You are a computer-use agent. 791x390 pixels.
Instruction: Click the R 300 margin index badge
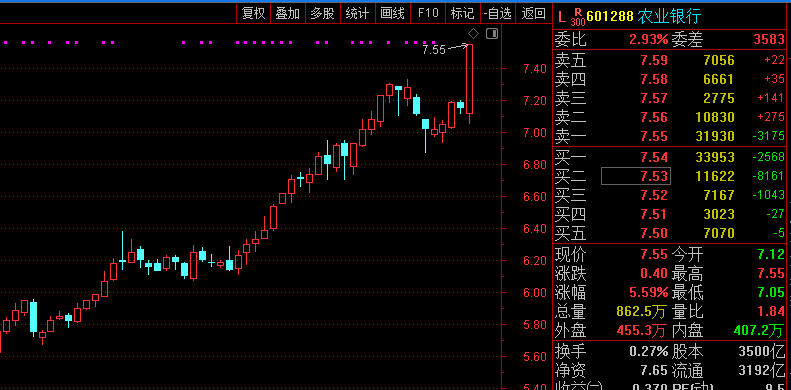pyautogui.click(x=578, y=17)
